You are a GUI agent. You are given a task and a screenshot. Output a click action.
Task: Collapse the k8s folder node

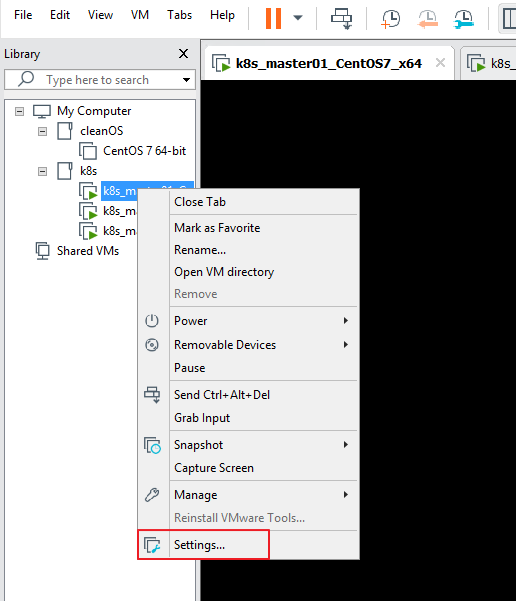pyautogui.click(x=43, y=171)
